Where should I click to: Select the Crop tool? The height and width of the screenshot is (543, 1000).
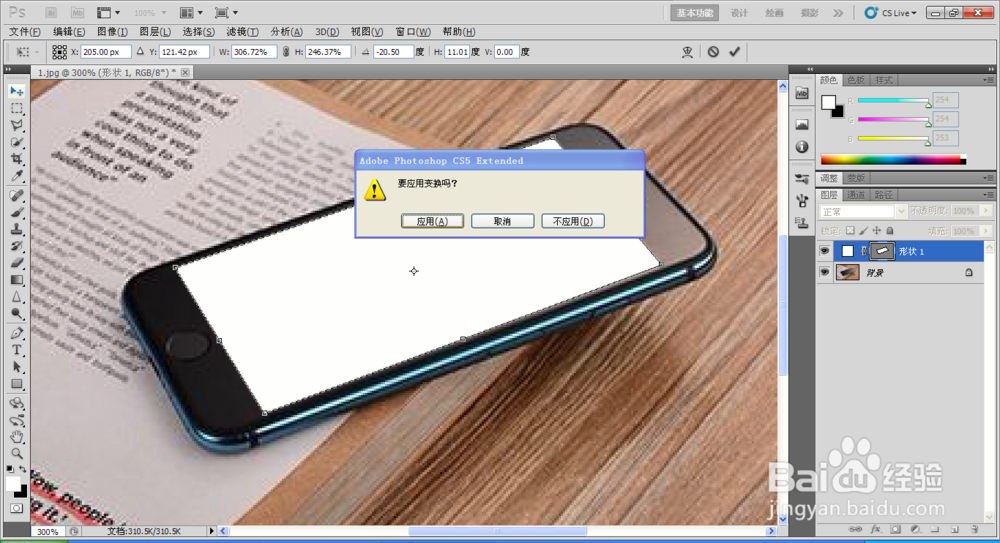click(17, 159)
